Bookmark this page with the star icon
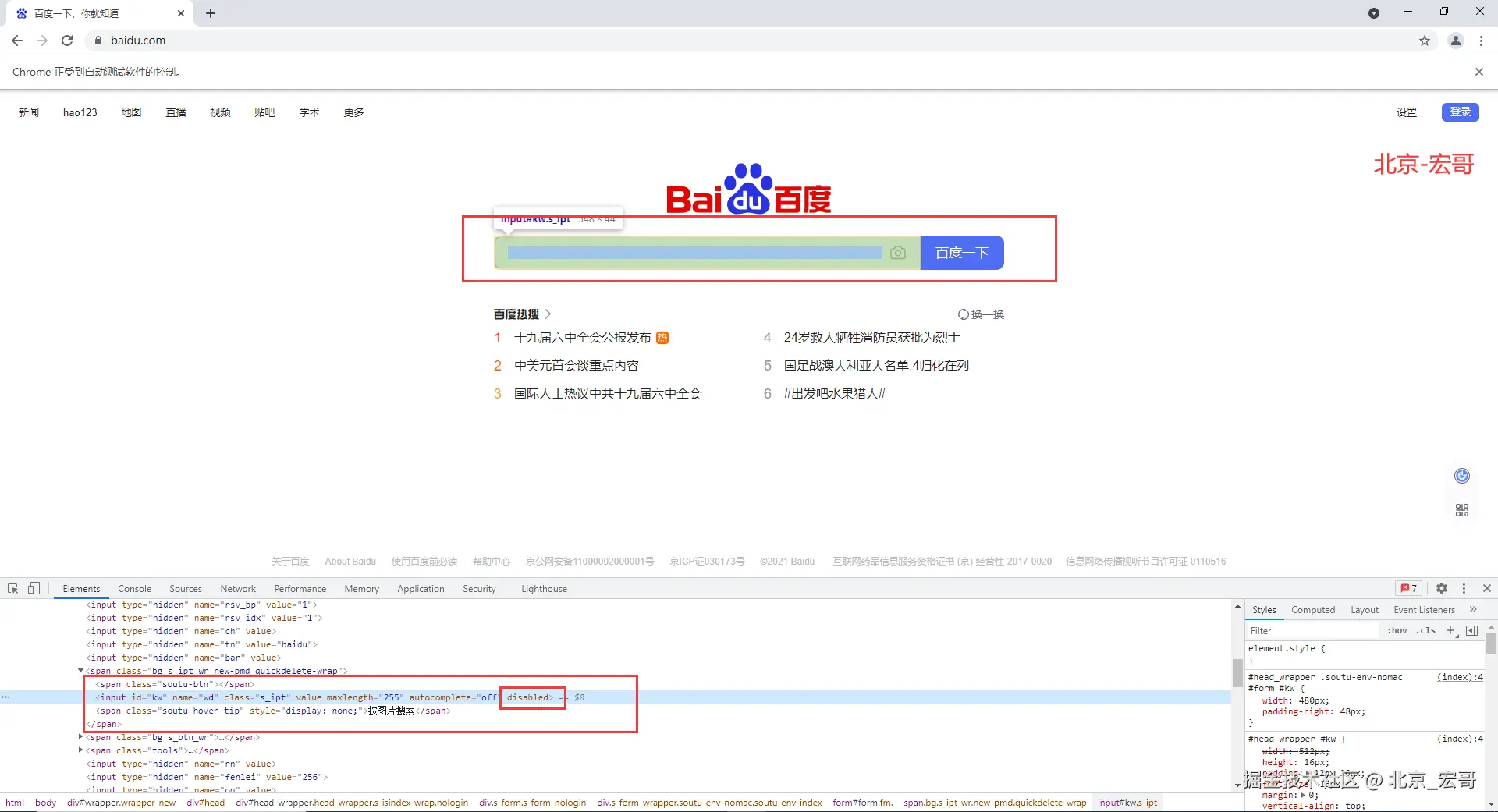 (x=1425, y=41)
